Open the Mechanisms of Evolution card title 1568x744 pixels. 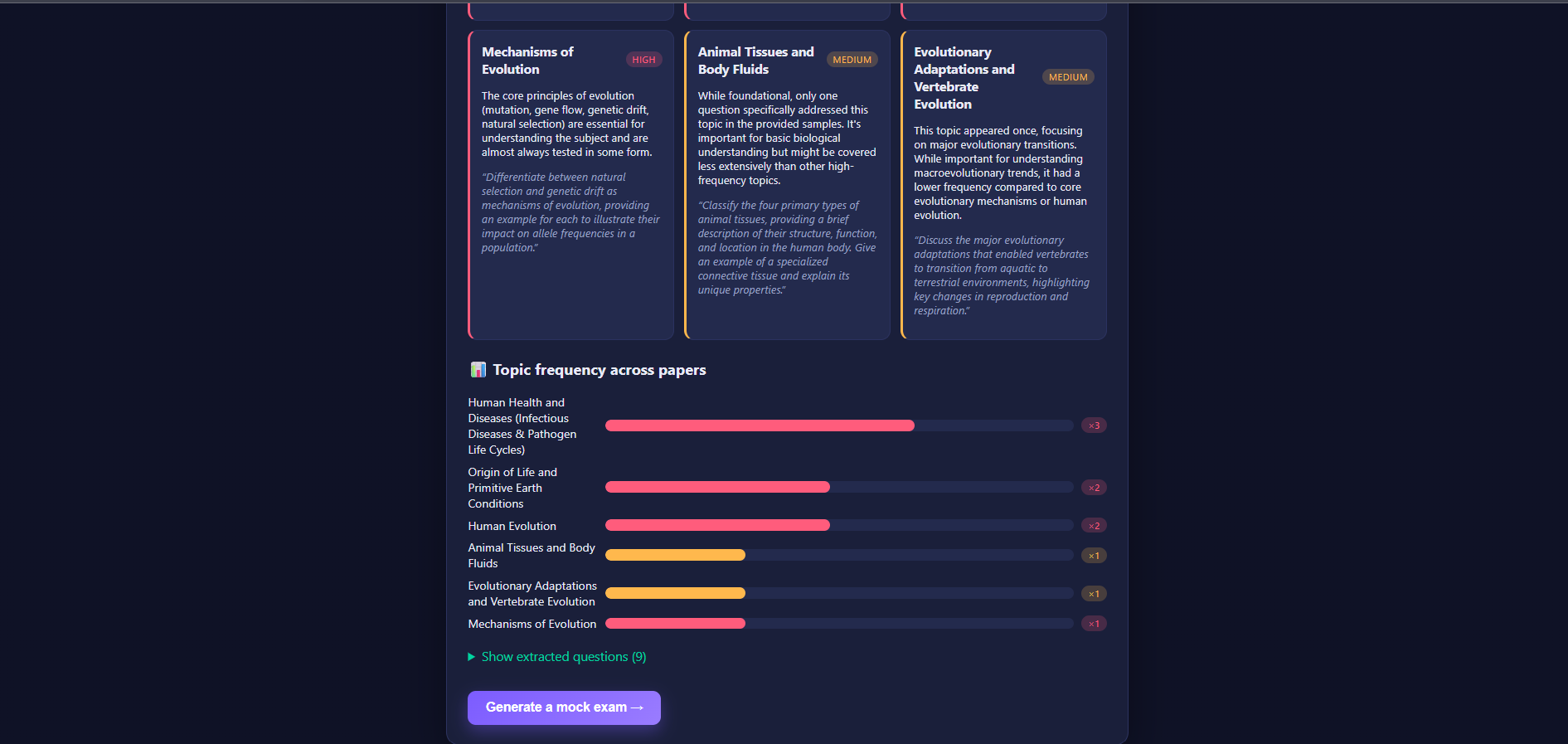pyautogui.click(x=527, y=61)
